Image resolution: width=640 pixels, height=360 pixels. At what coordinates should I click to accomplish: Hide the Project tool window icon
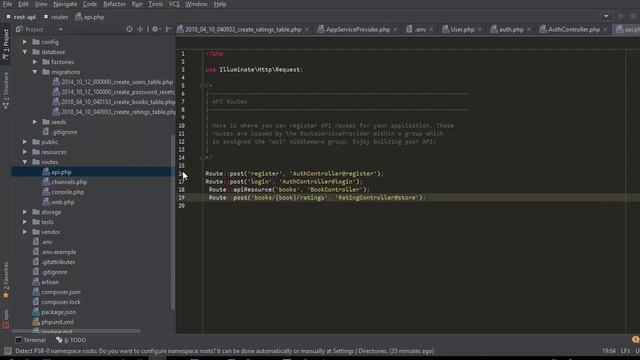click(168, 29)
